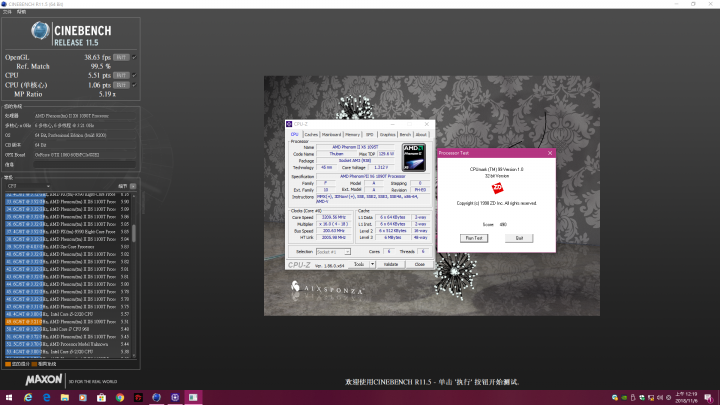Click the CPU-Z Validate button

tap(391, 264)
